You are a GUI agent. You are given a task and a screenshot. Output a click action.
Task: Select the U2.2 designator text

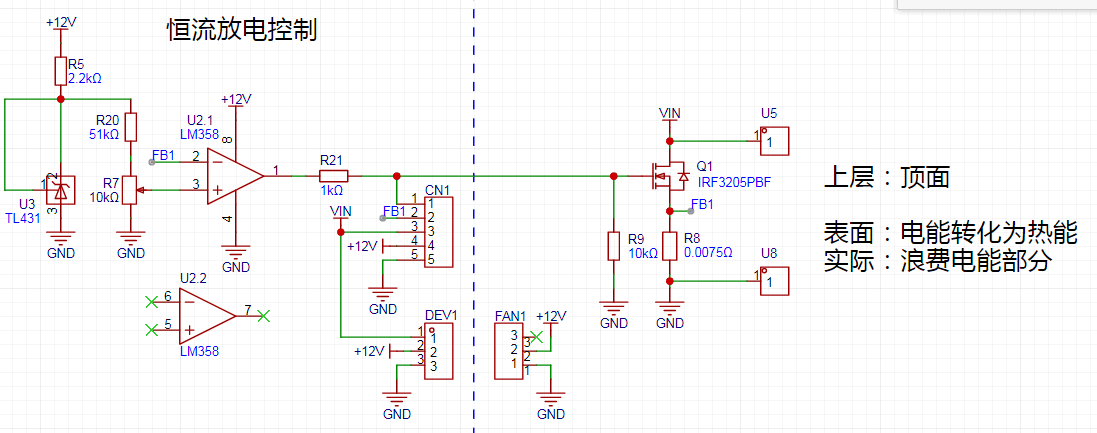point(193,279)
